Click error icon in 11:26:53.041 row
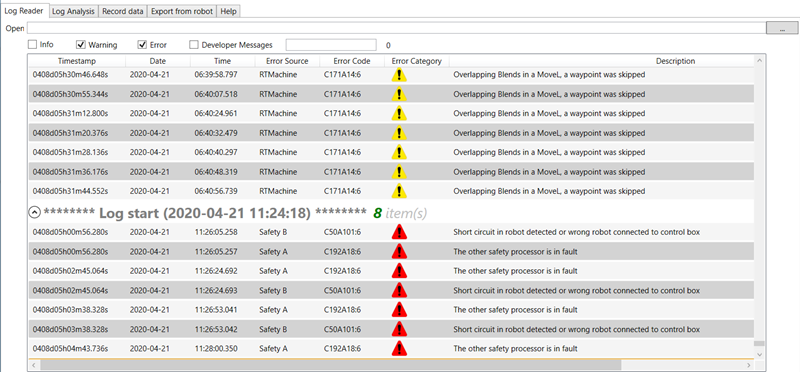The width and height of the screenshot is (800, 372). [399, 310]
